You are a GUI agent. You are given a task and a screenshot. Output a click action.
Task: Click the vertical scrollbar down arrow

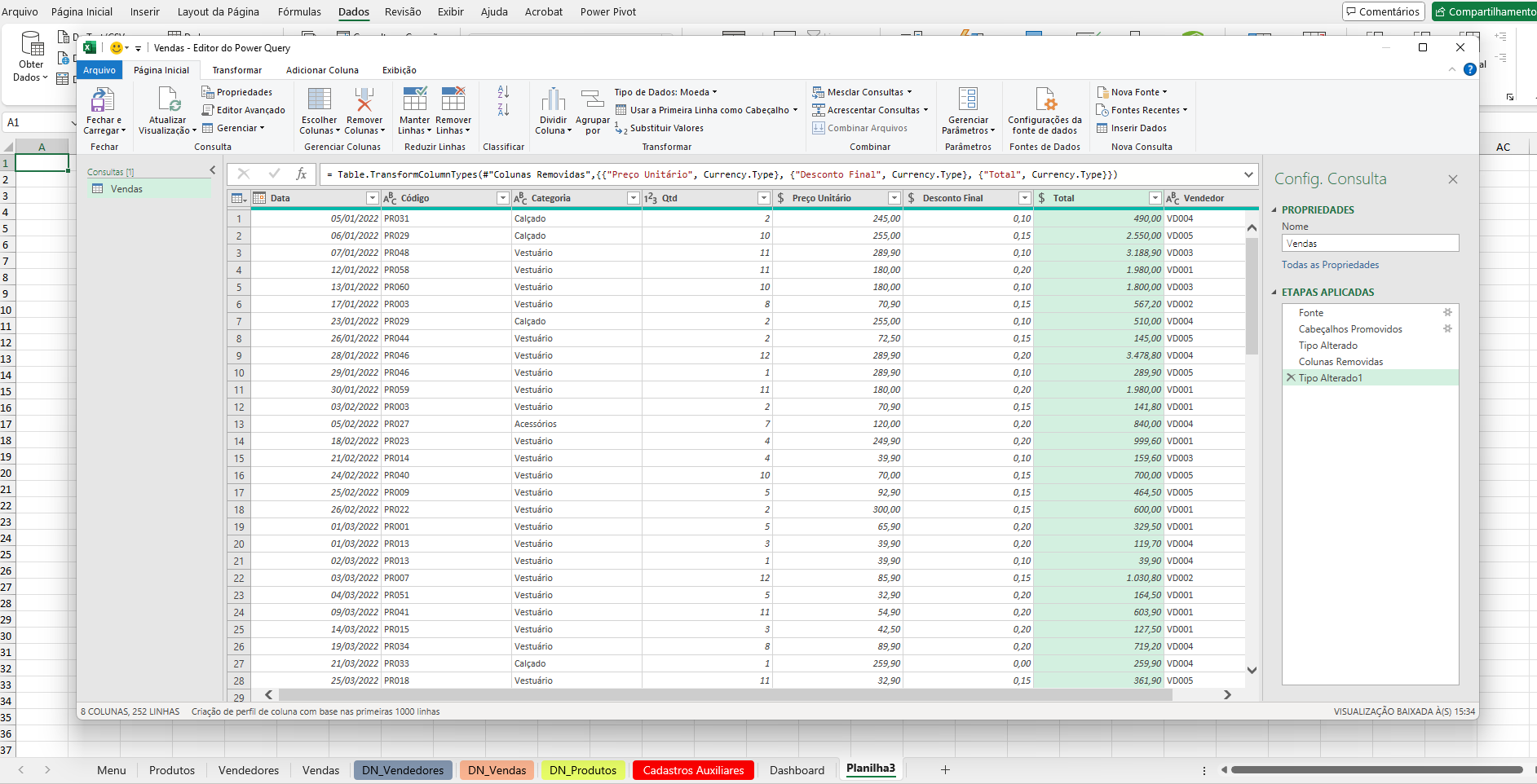coord(1252,671)
